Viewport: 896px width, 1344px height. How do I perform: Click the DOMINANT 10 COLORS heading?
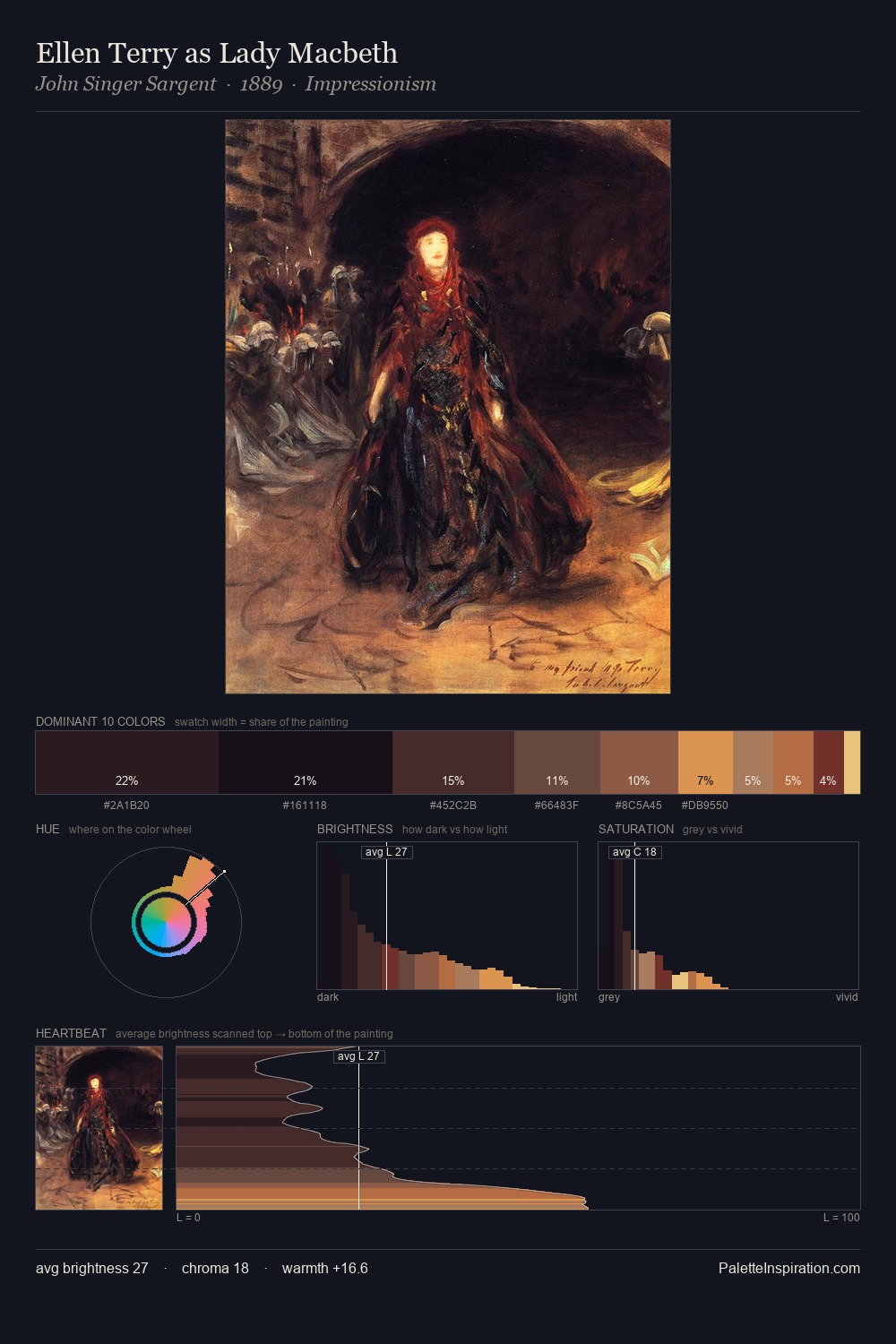point(100,722)
